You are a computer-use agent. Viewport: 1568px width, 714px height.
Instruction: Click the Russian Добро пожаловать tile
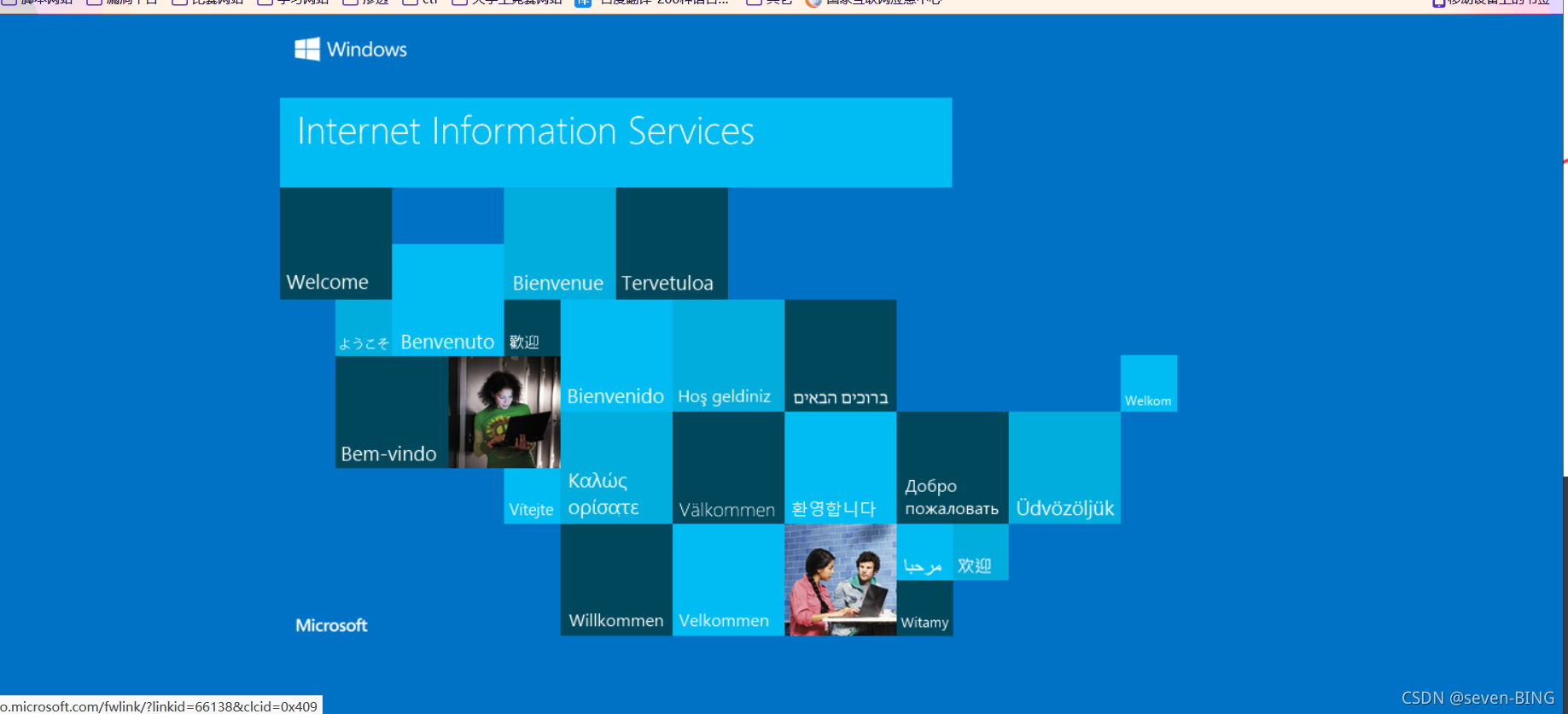tap(953, 468)
